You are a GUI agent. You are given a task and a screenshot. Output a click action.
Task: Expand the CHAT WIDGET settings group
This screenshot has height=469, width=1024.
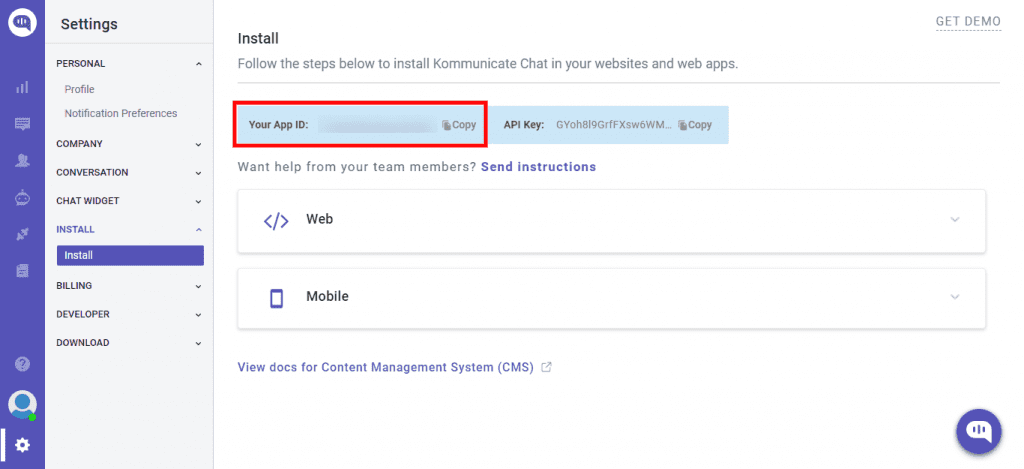tap(129, 201)
